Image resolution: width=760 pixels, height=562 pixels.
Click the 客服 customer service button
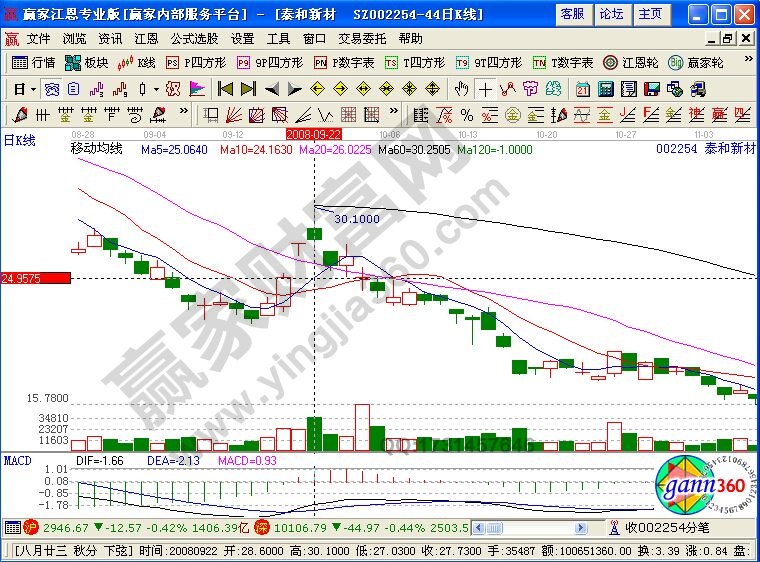(x=572, y=13)
